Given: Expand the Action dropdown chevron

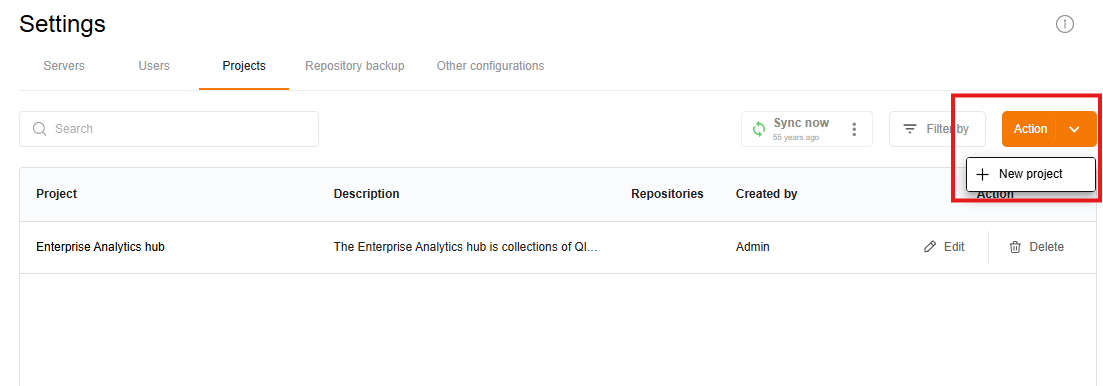Looking at the screenshot, I should click(x=1074, y=129).
